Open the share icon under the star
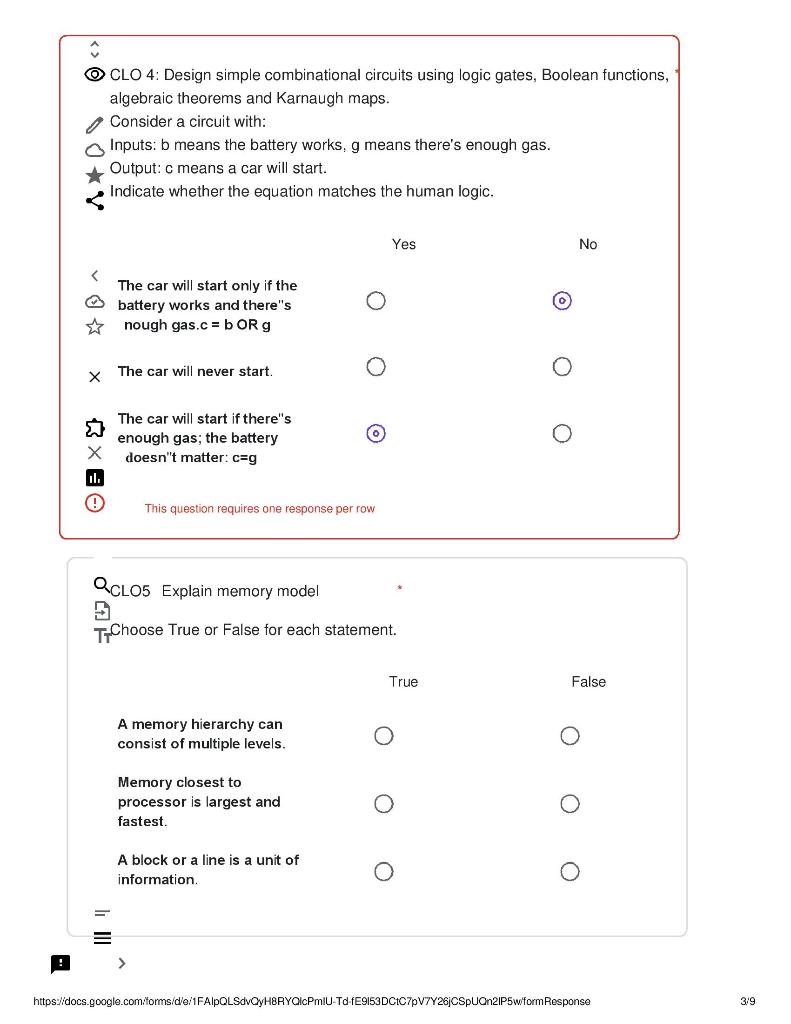Viewport: 791px width, 1024px height. click(x=95, y=200)
